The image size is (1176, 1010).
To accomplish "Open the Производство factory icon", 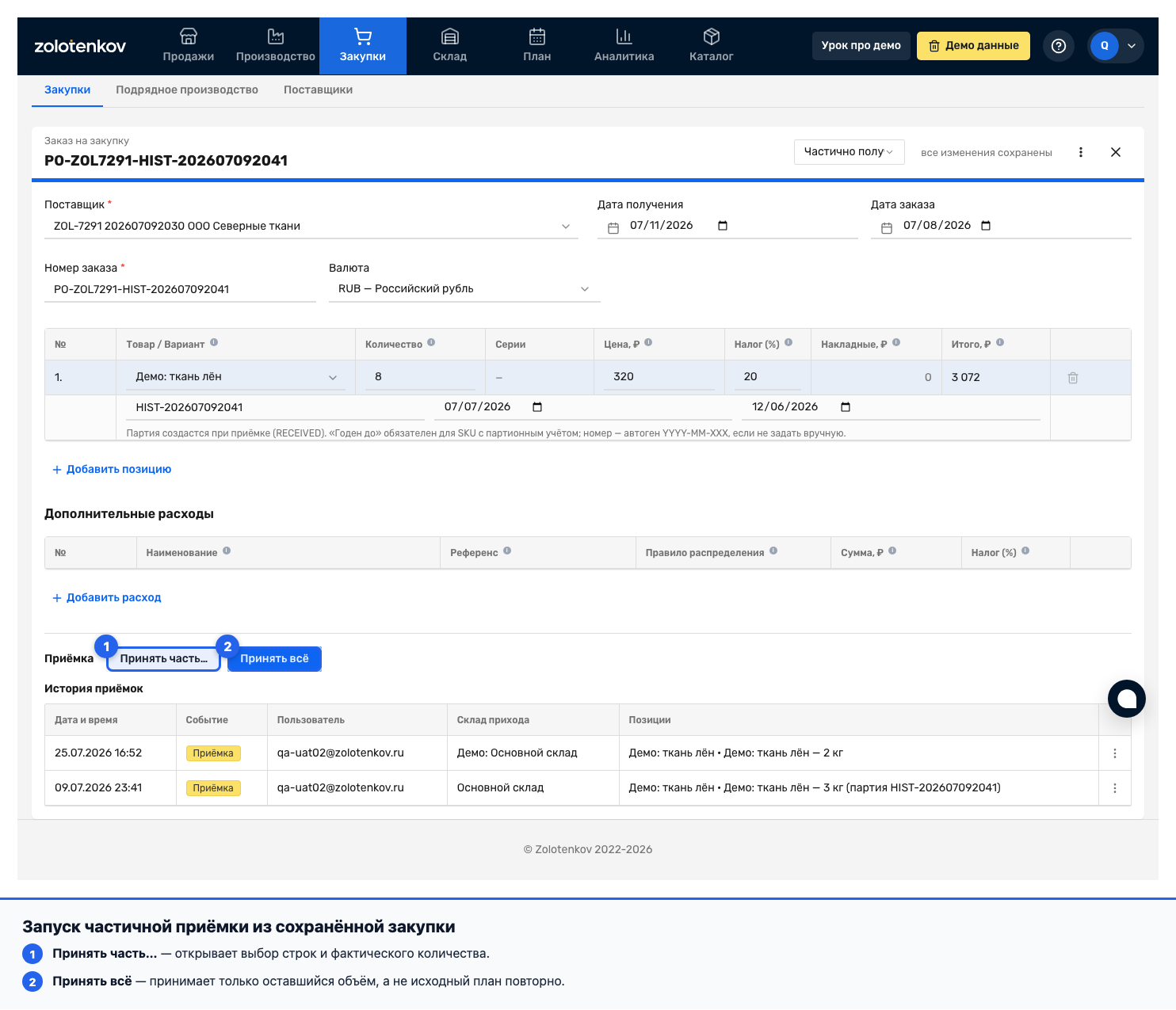I will point(276,36).
